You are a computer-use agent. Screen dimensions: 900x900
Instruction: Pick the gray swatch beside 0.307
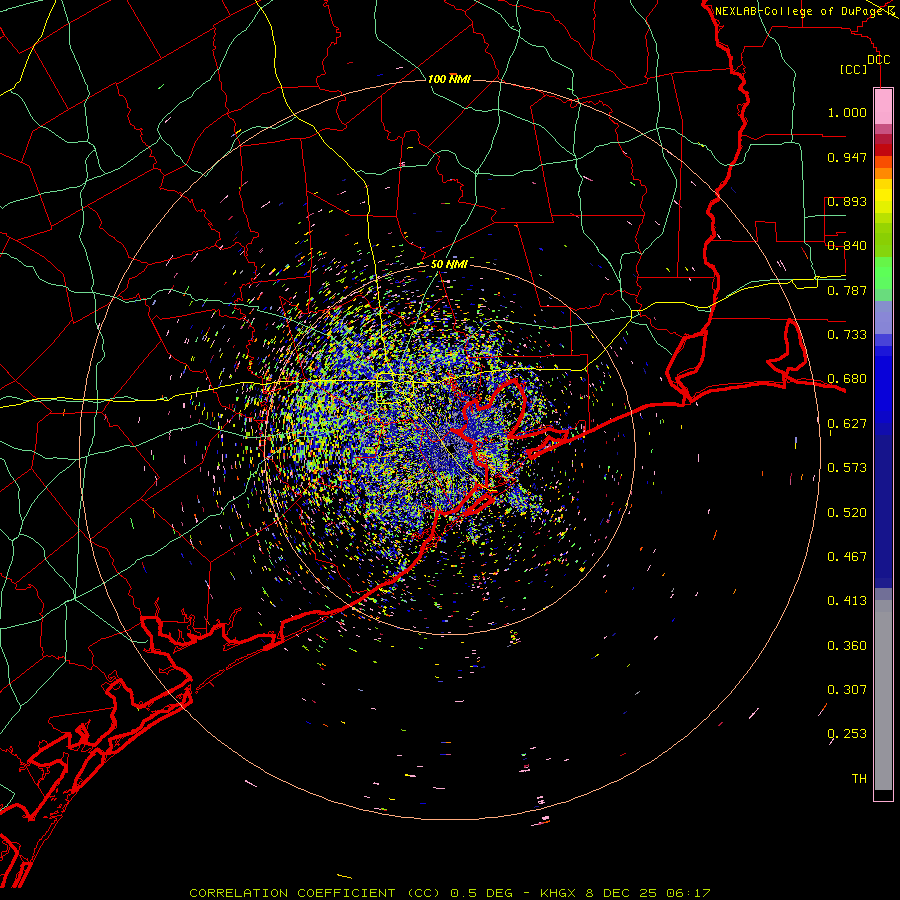tap(883, 695)
